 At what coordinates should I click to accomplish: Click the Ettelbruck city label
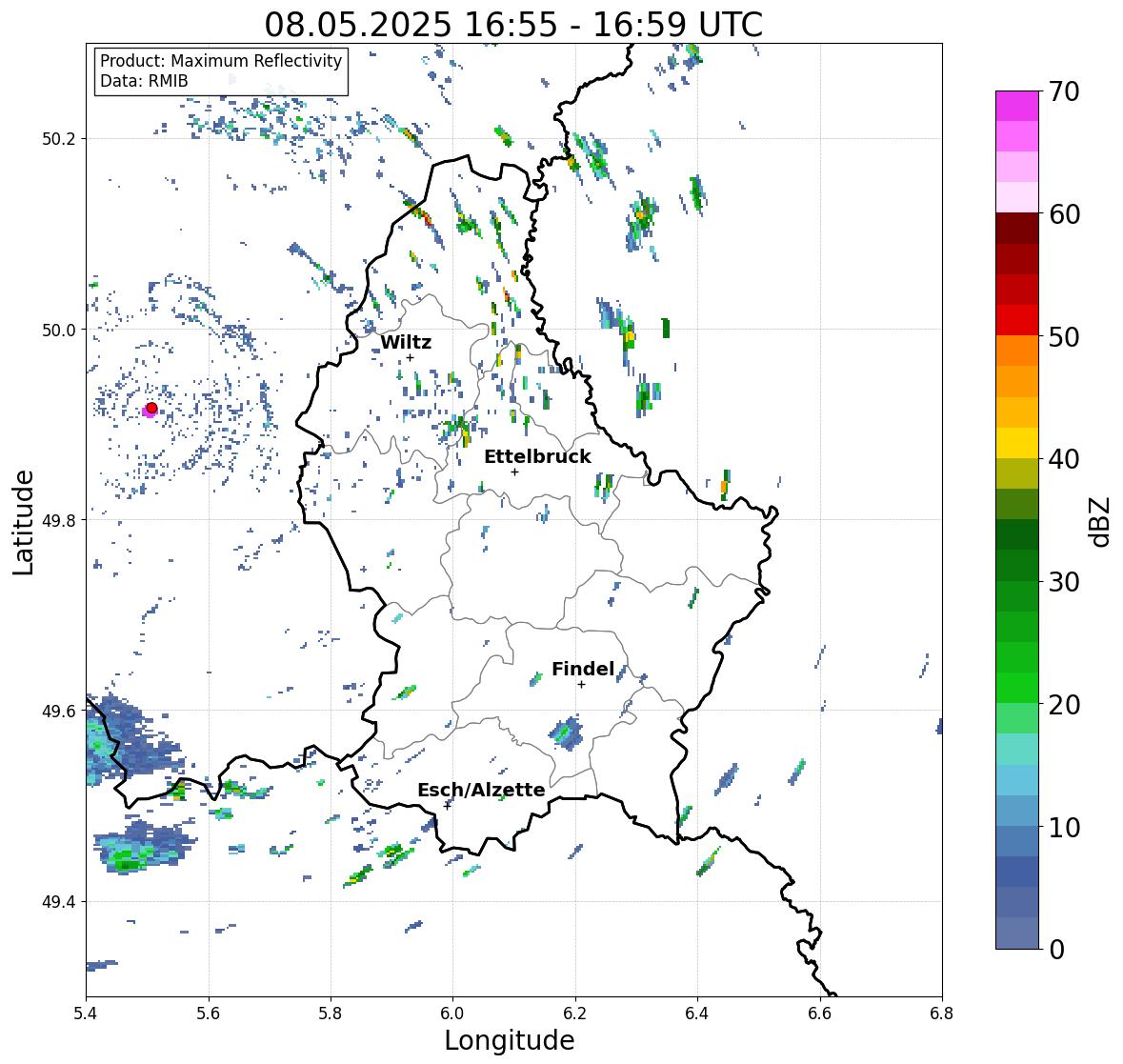pos(537,457)
